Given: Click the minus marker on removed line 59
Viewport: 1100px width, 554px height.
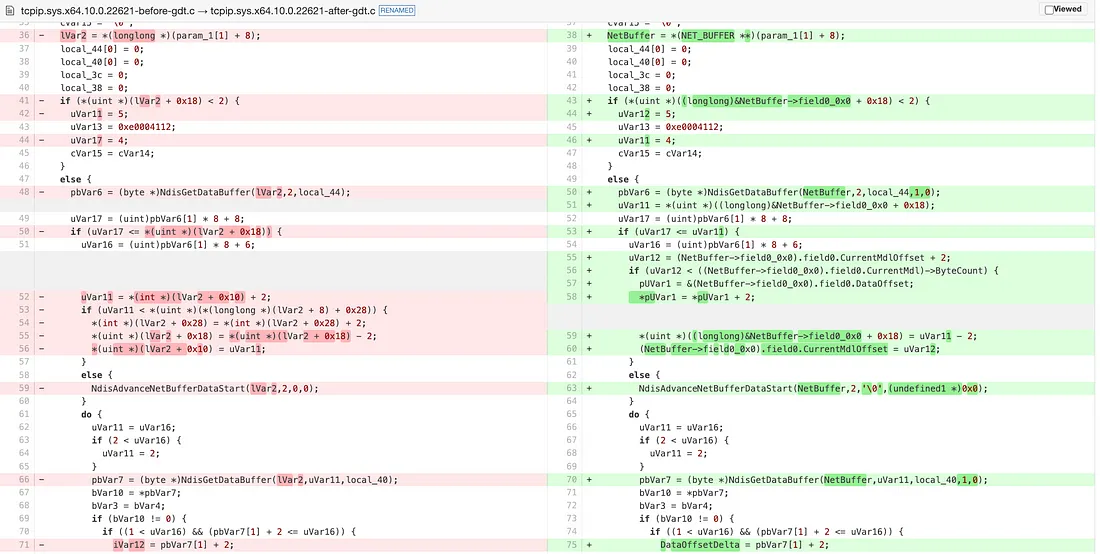Looking at the screenshot, I should point(41,387).
